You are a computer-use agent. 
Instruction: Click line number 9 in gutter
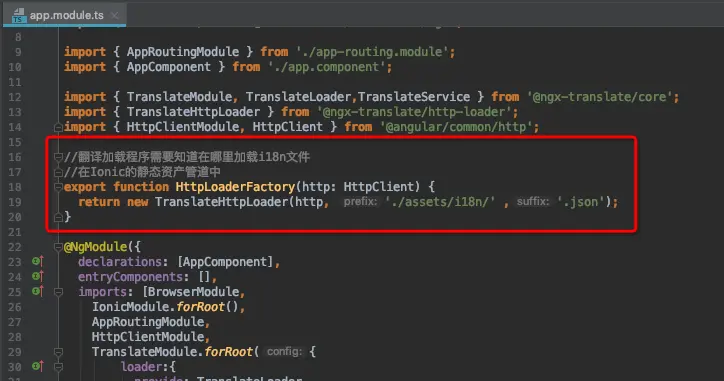coord(18,52)
